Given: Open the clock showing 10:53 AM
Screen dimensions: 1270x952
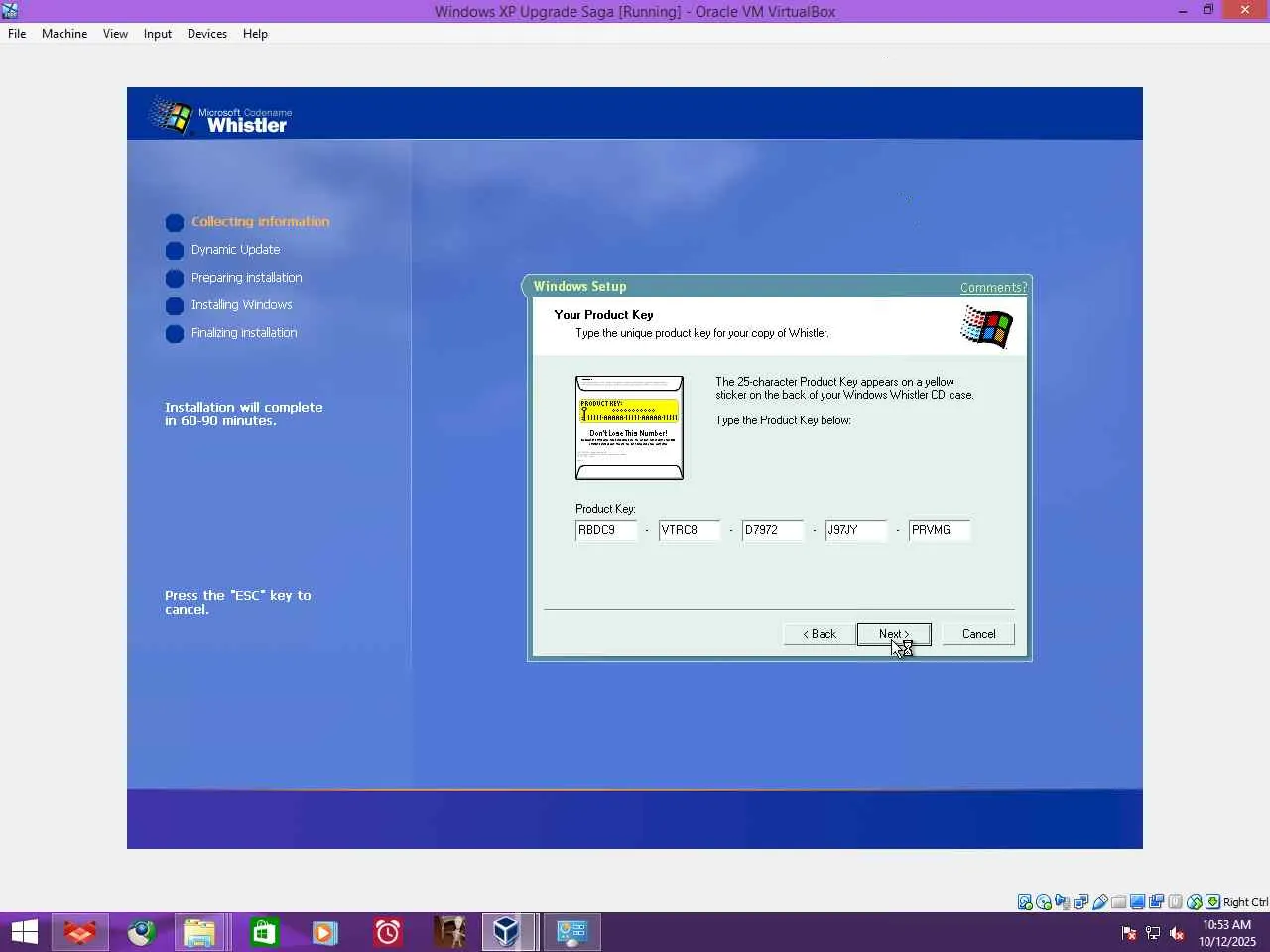Looking at the screenshot, I should tap(1227, 933).
